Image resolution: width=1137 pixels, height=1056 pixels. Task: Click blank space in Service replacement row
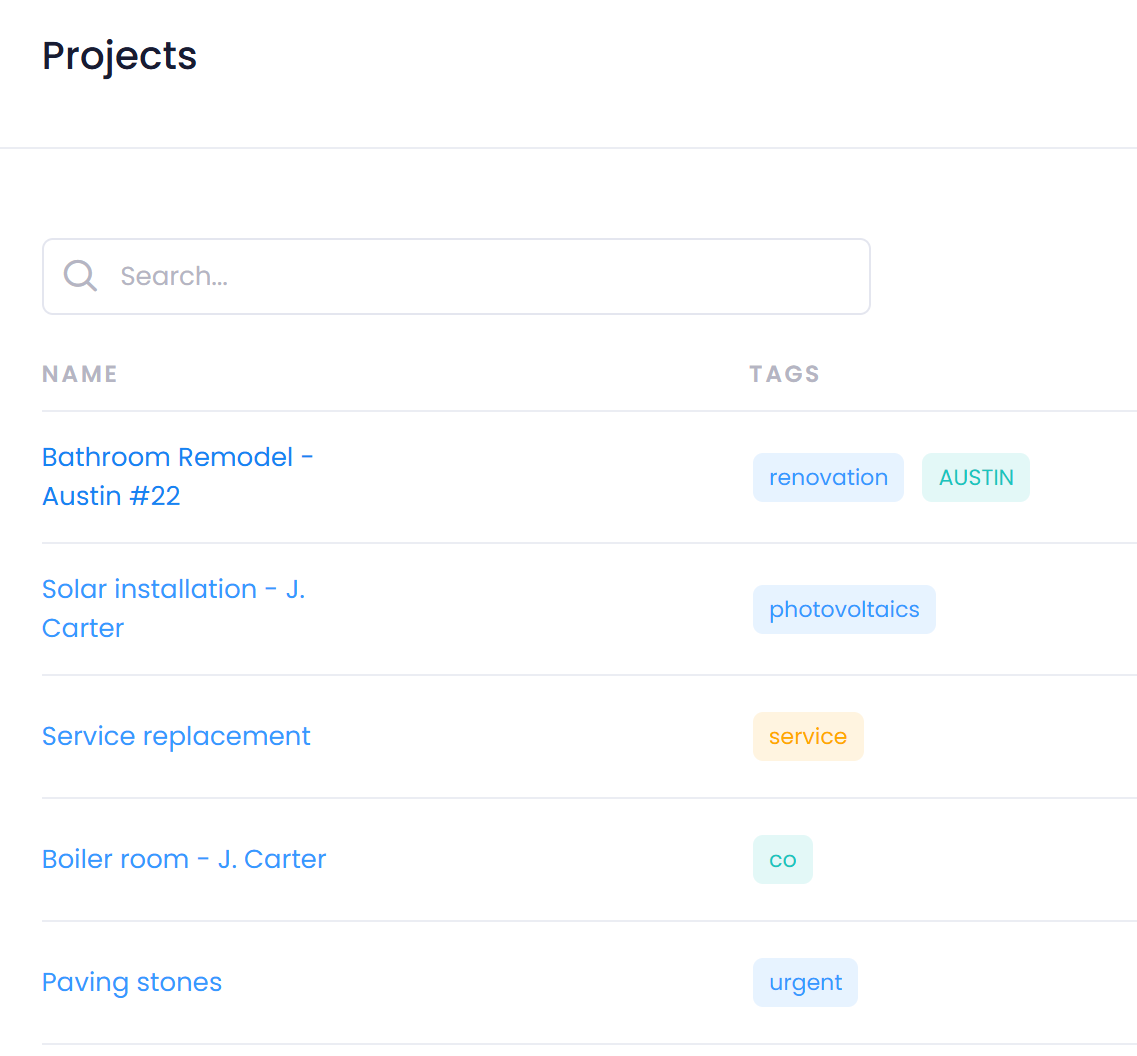pyautogui.click(x=530, y=736)
